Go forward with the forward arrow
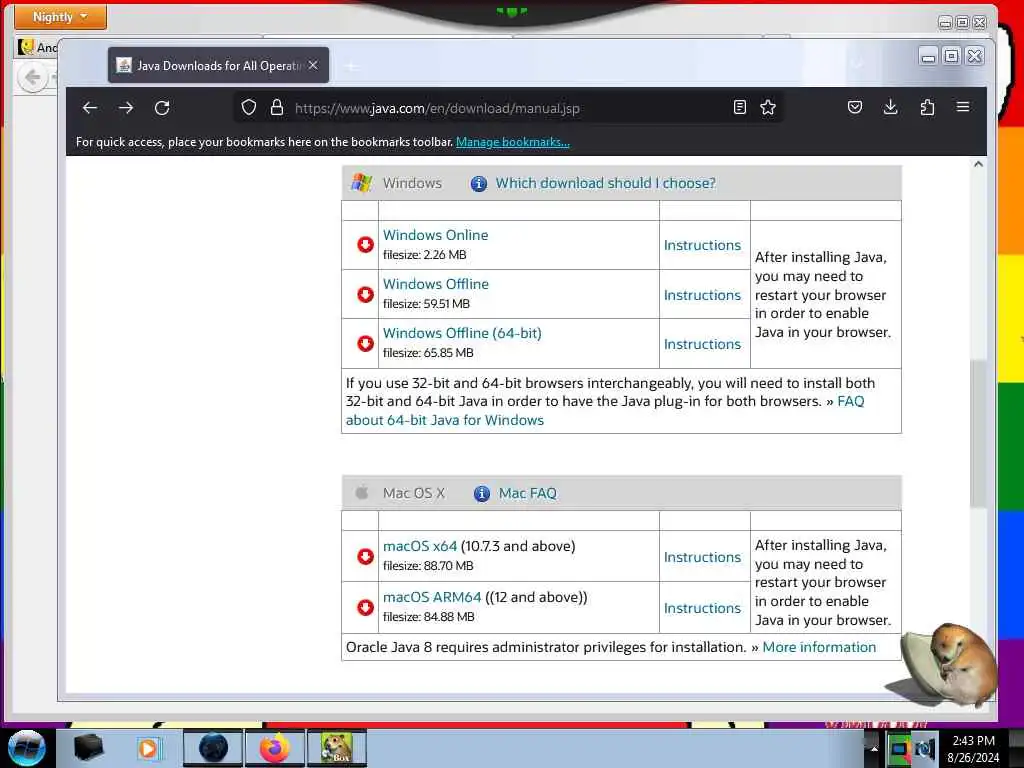 126,108
